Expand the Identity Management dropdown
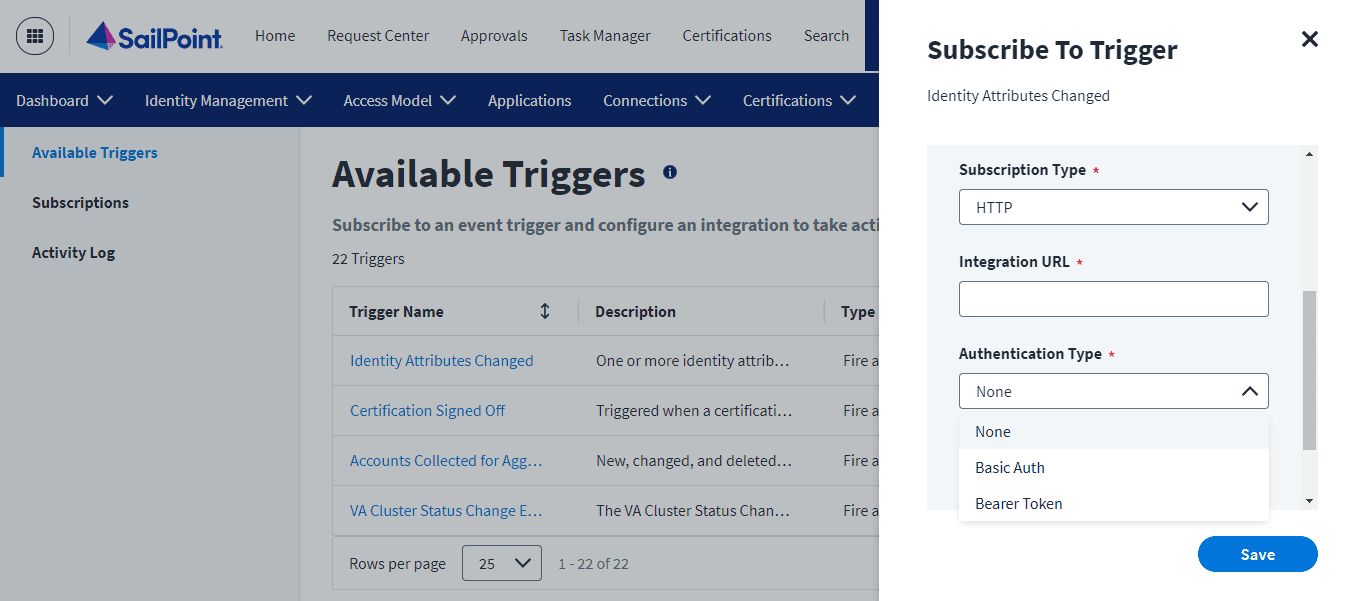 227,100
